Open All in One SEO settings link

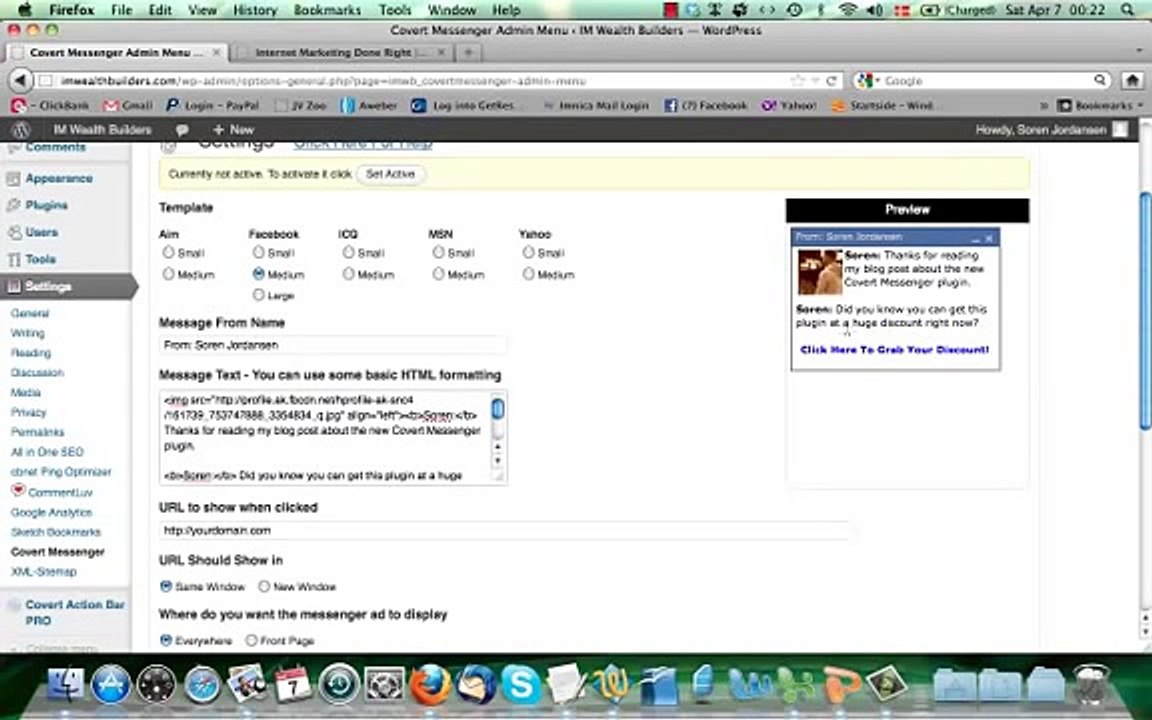tap(47, 452)
